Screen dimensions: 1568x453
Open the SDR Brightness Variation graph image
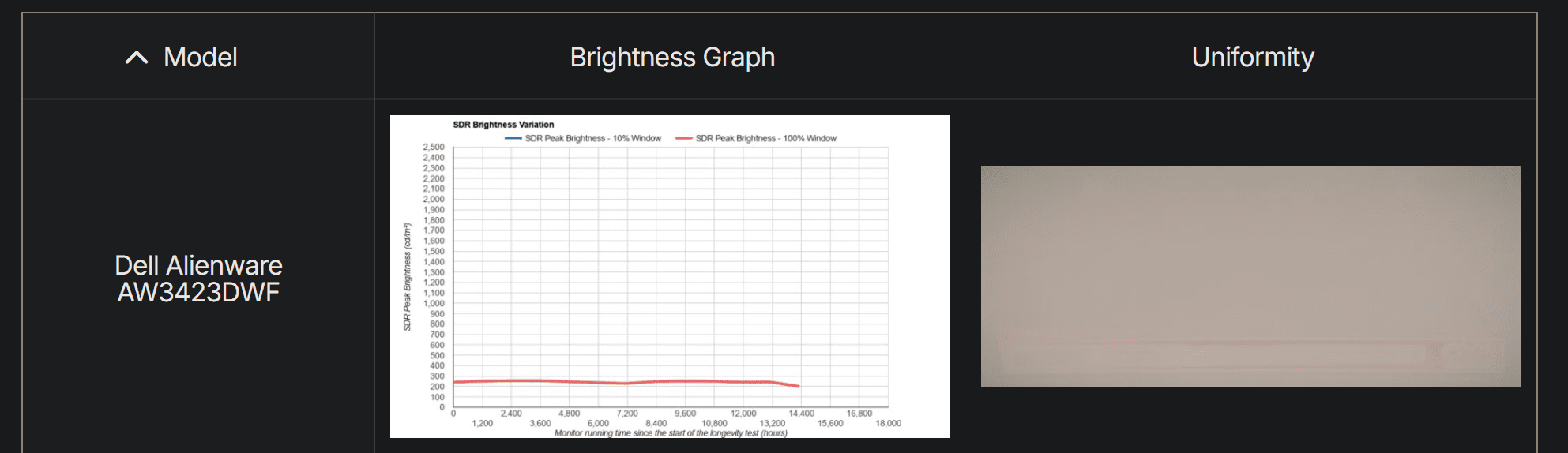tap(670, 276)
